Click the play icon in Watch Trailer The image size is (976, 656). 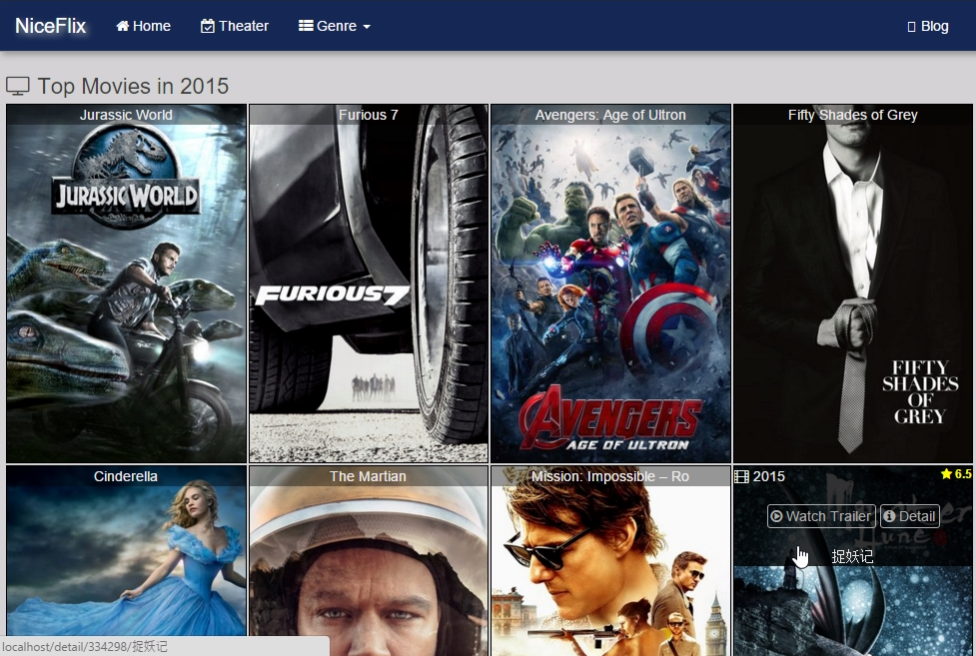[x=776, y=516]
